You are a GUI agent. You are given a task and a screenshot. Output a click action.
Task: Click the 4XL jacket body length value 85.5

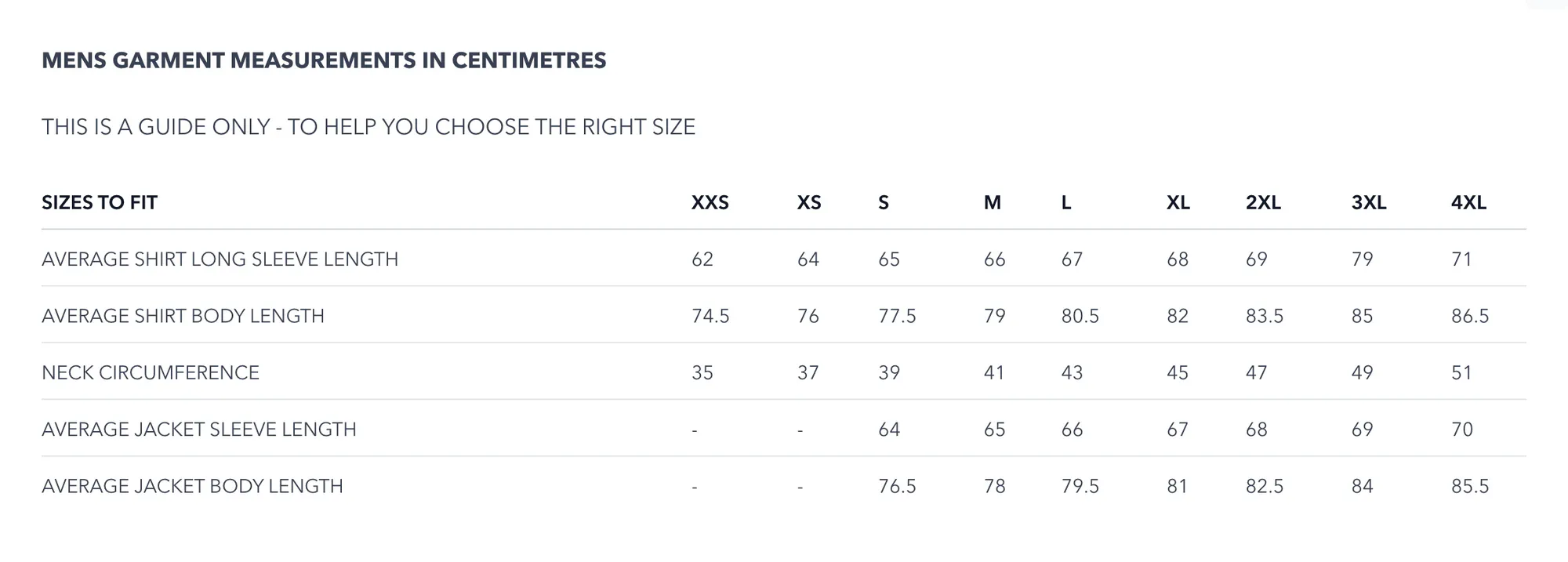click(x=1470, y=486)
